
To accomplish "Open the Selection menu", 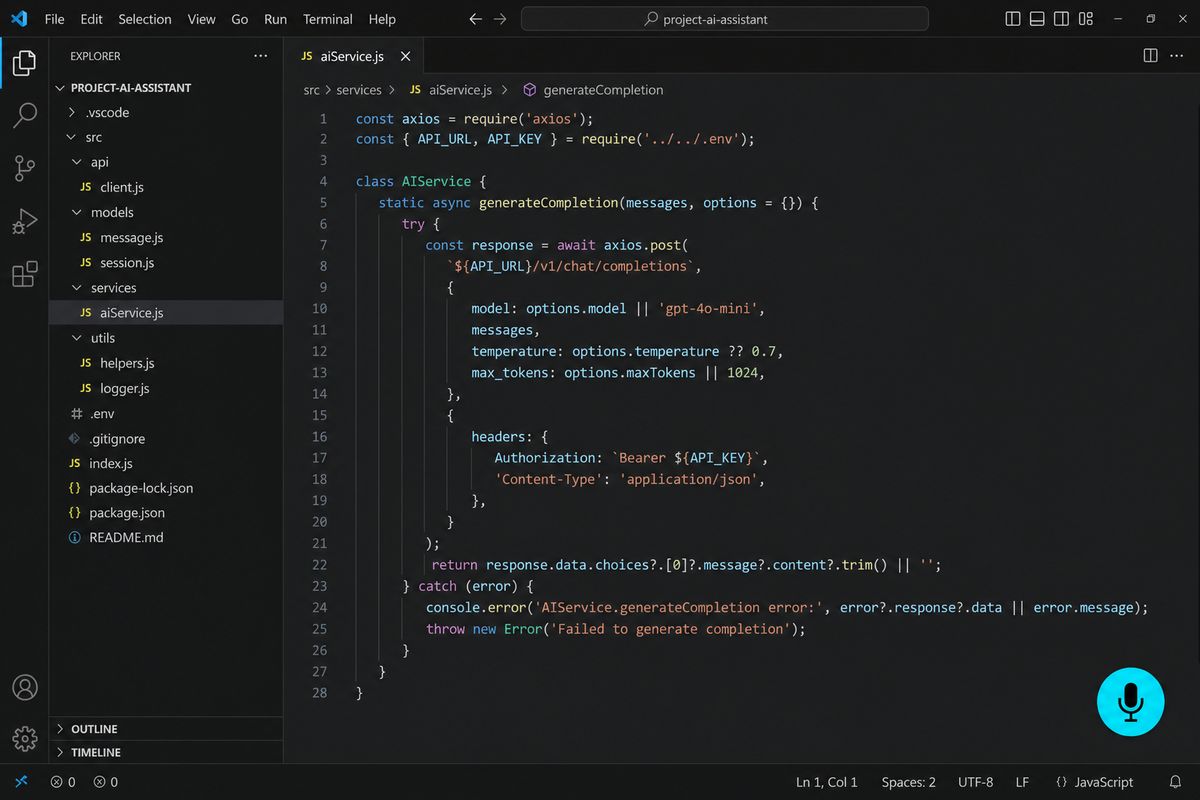I will click(145, 19).
